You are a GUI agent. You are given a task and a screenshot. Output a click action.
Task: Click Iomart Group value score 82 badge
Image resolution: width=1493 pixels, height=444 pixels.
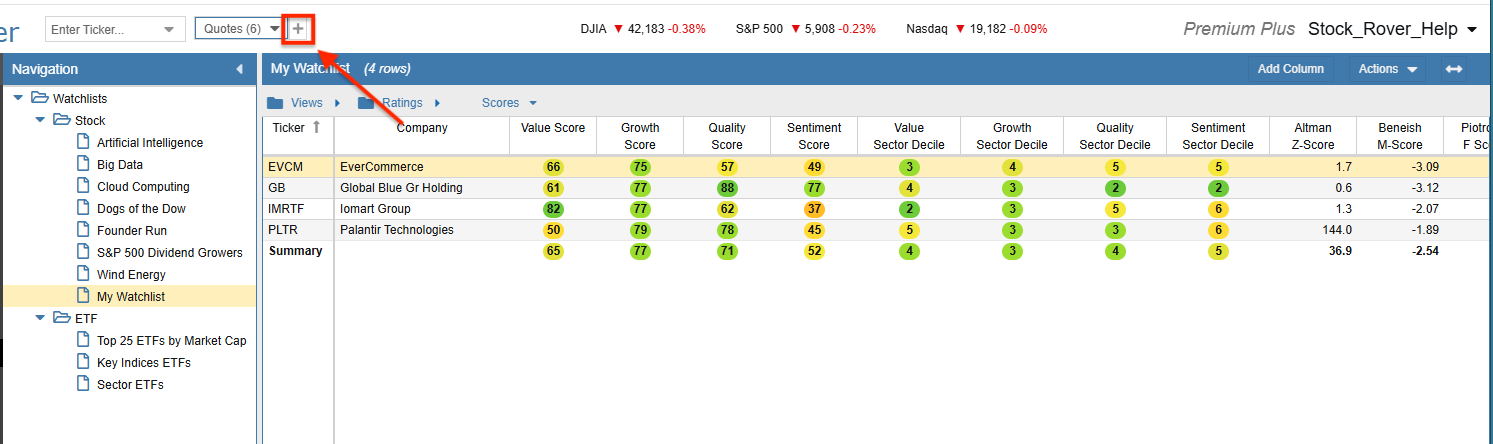[x=553, y=209]
